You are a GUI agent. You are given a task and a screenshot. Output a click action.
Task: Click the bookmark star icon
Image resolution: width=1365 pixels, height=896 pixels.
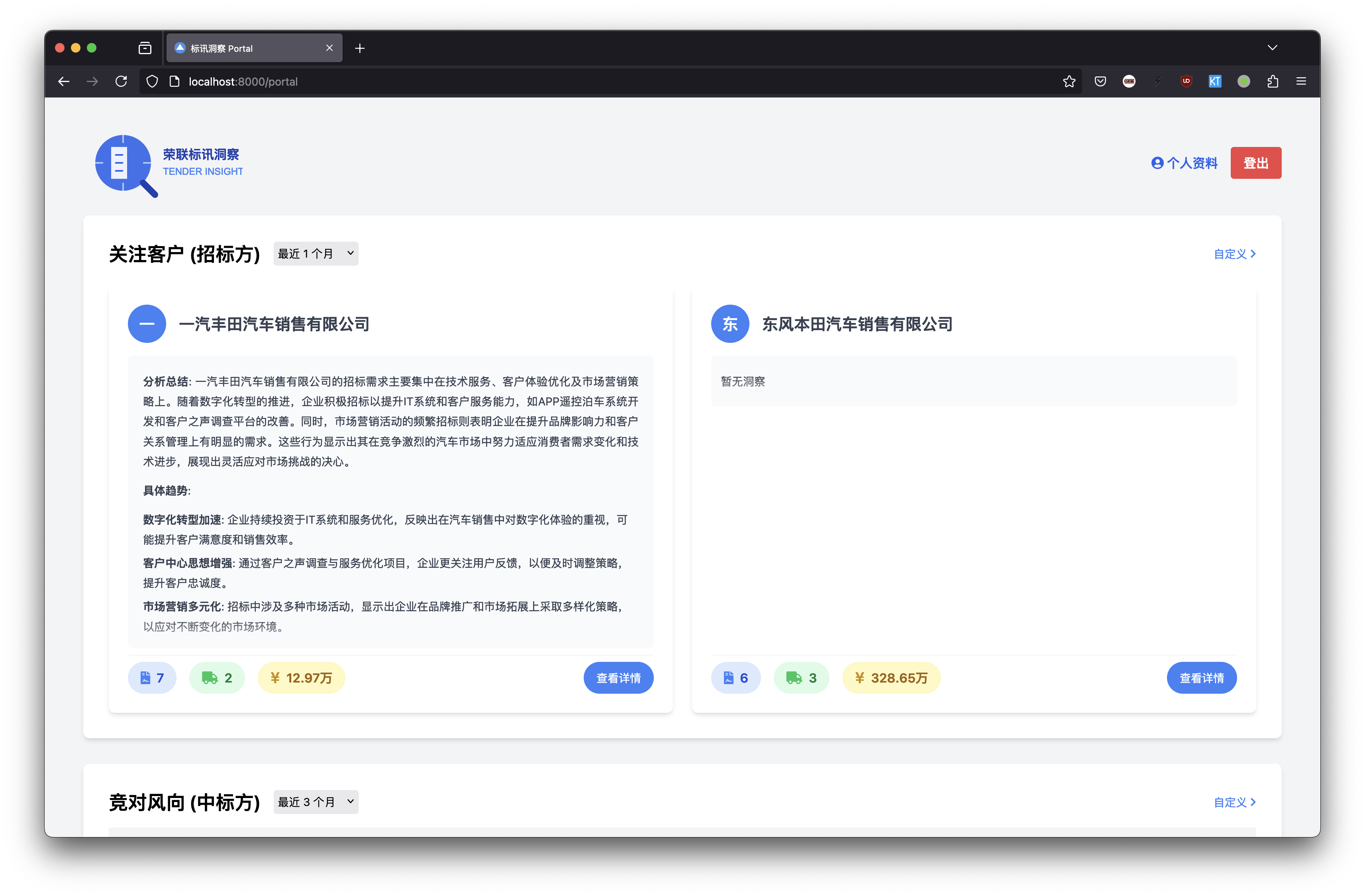pyautogui.click(x=1069, y=81)
